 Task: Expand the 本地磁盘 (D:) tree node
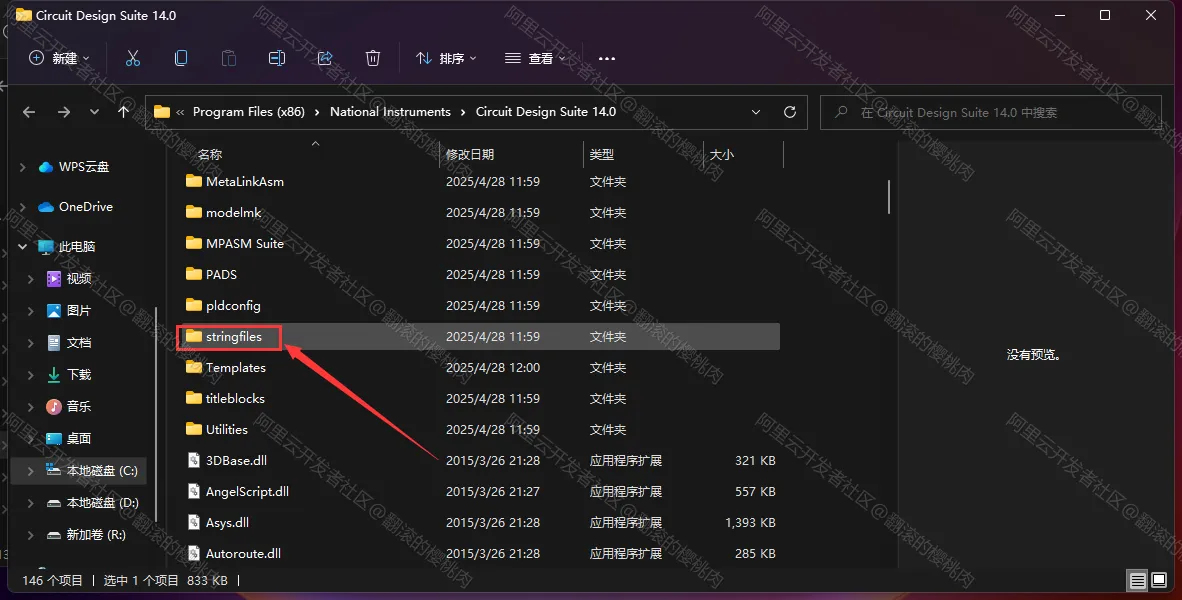click(x=31, y=503)
